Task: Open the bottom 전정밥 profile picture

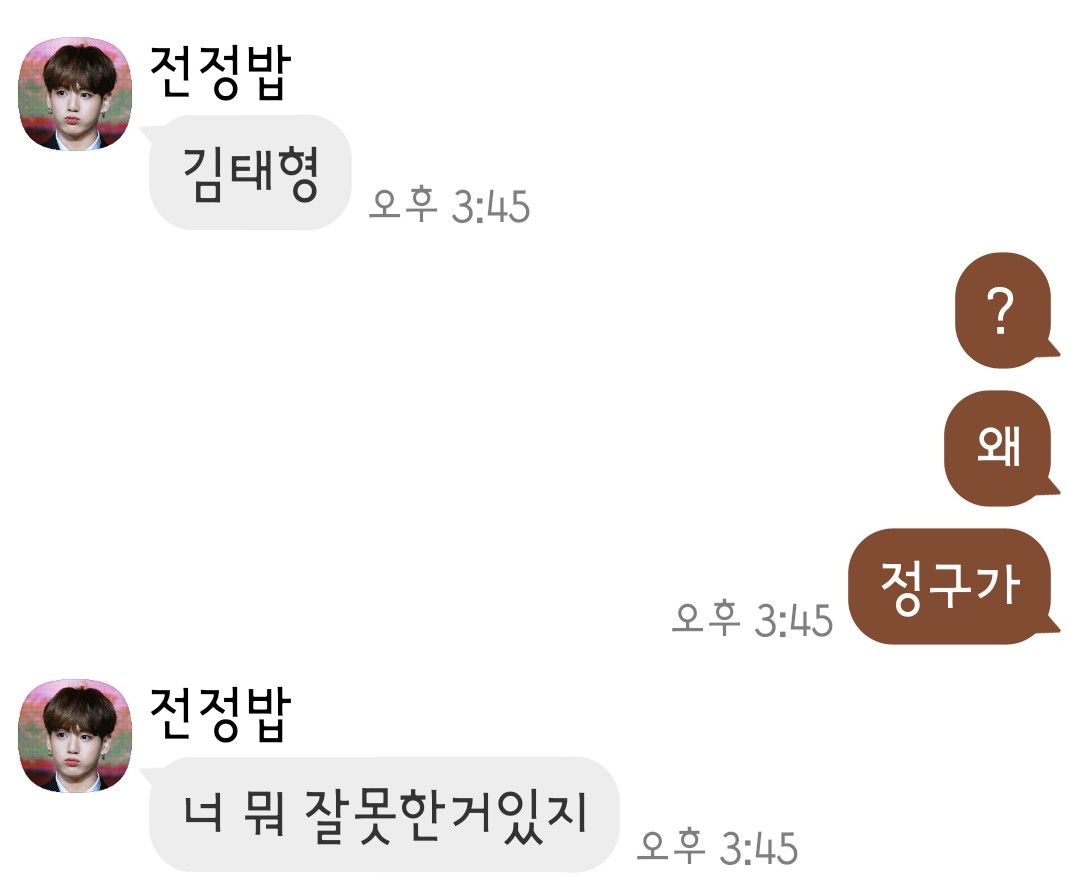Action: click(75, 735)
